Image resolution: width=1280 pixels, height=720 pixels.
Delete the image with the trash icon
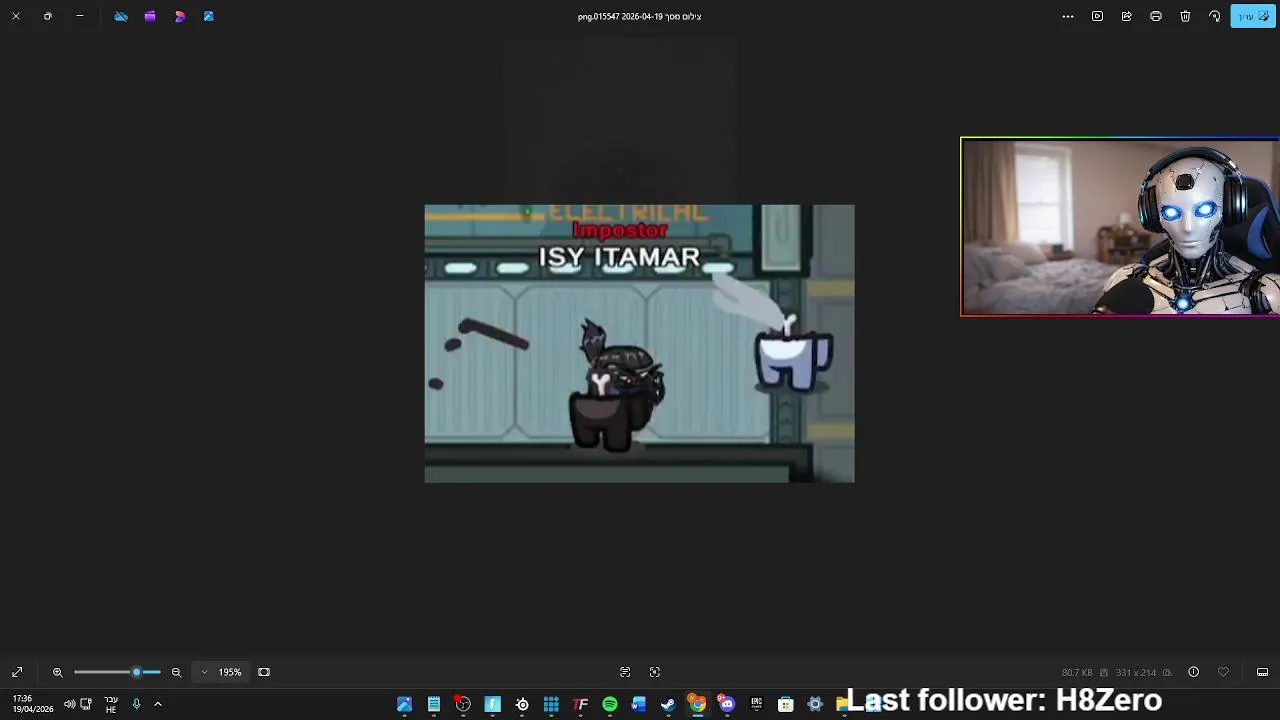point(1185,16)
